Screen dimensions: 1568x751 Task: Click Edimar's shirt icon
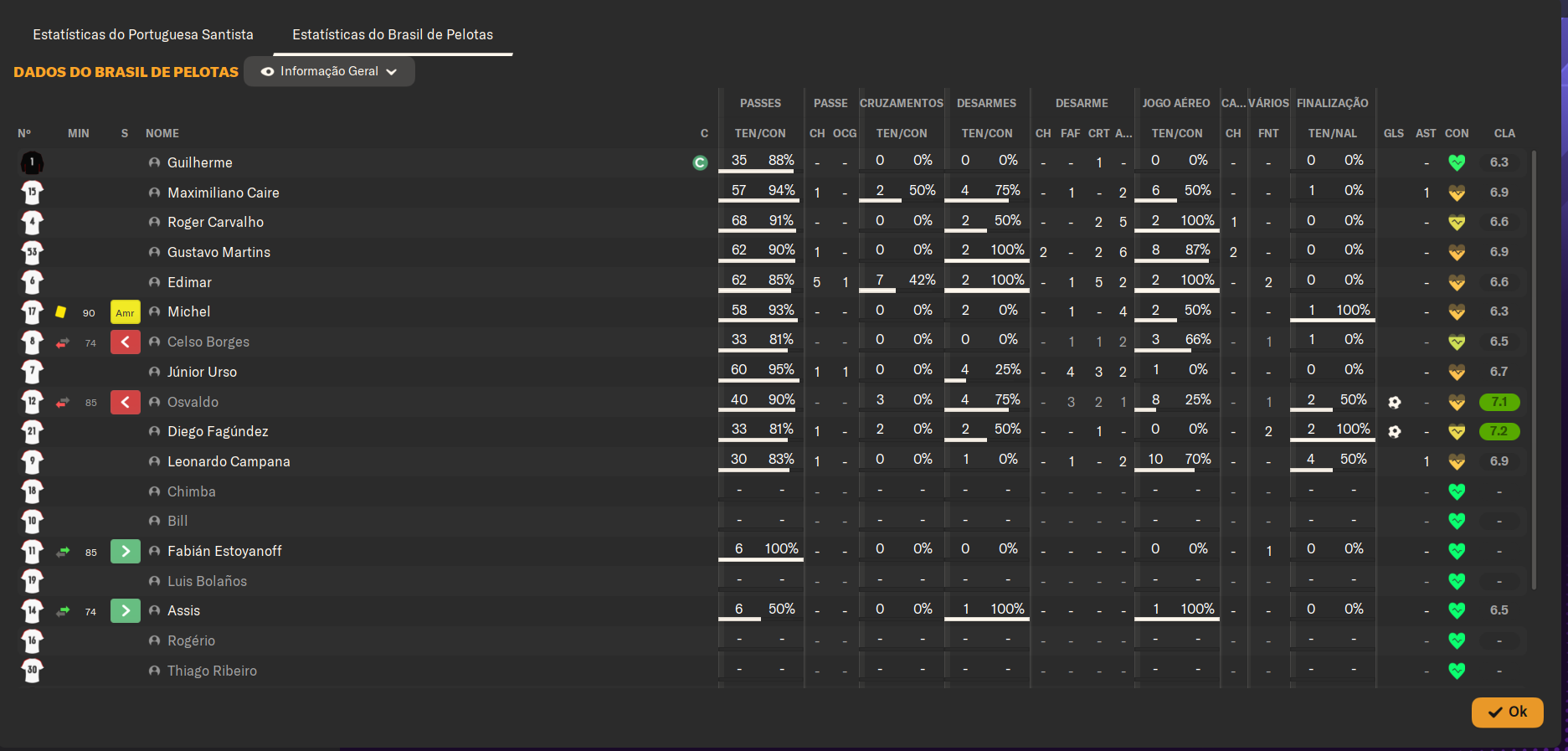[x=32, y=282]
